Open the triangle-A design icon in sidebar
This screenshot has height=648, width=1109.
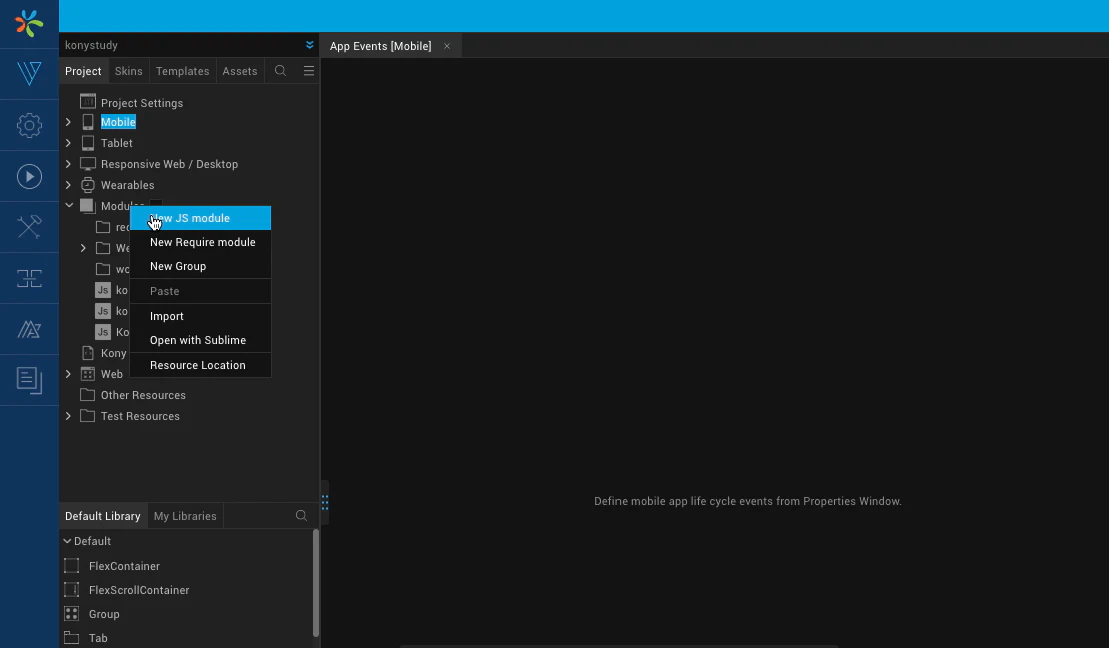[29, 329]
